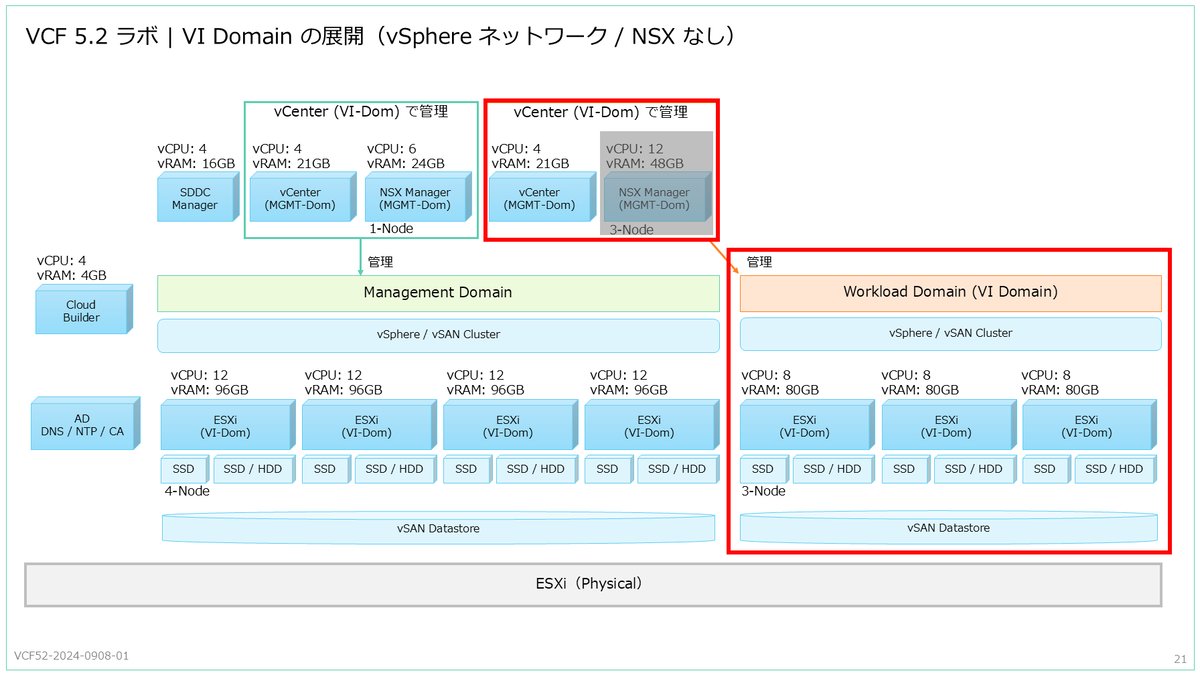Click the 'vCPU: 4 vRAM: 4GB' label above Cloud Builder
This screenshot has height=675, width=1200.
coord(72,268)
